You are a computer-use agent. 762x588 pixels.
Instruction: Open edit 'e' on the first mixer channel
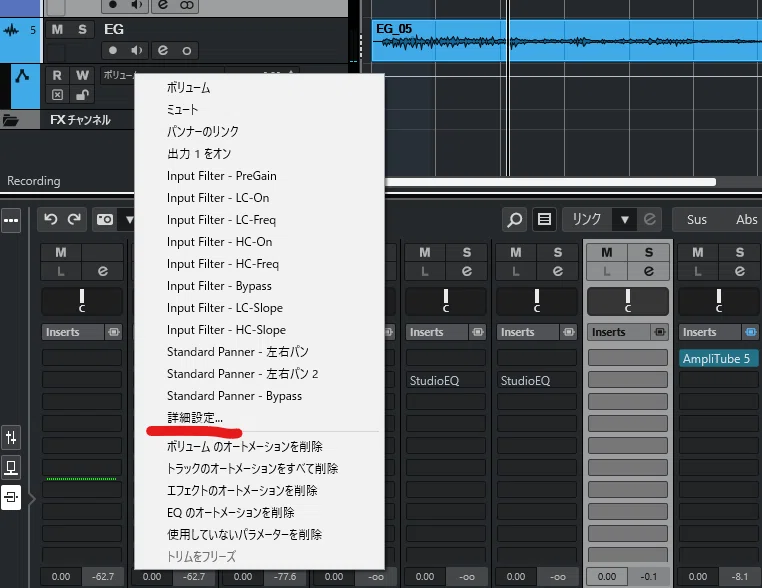click(103, 271)
